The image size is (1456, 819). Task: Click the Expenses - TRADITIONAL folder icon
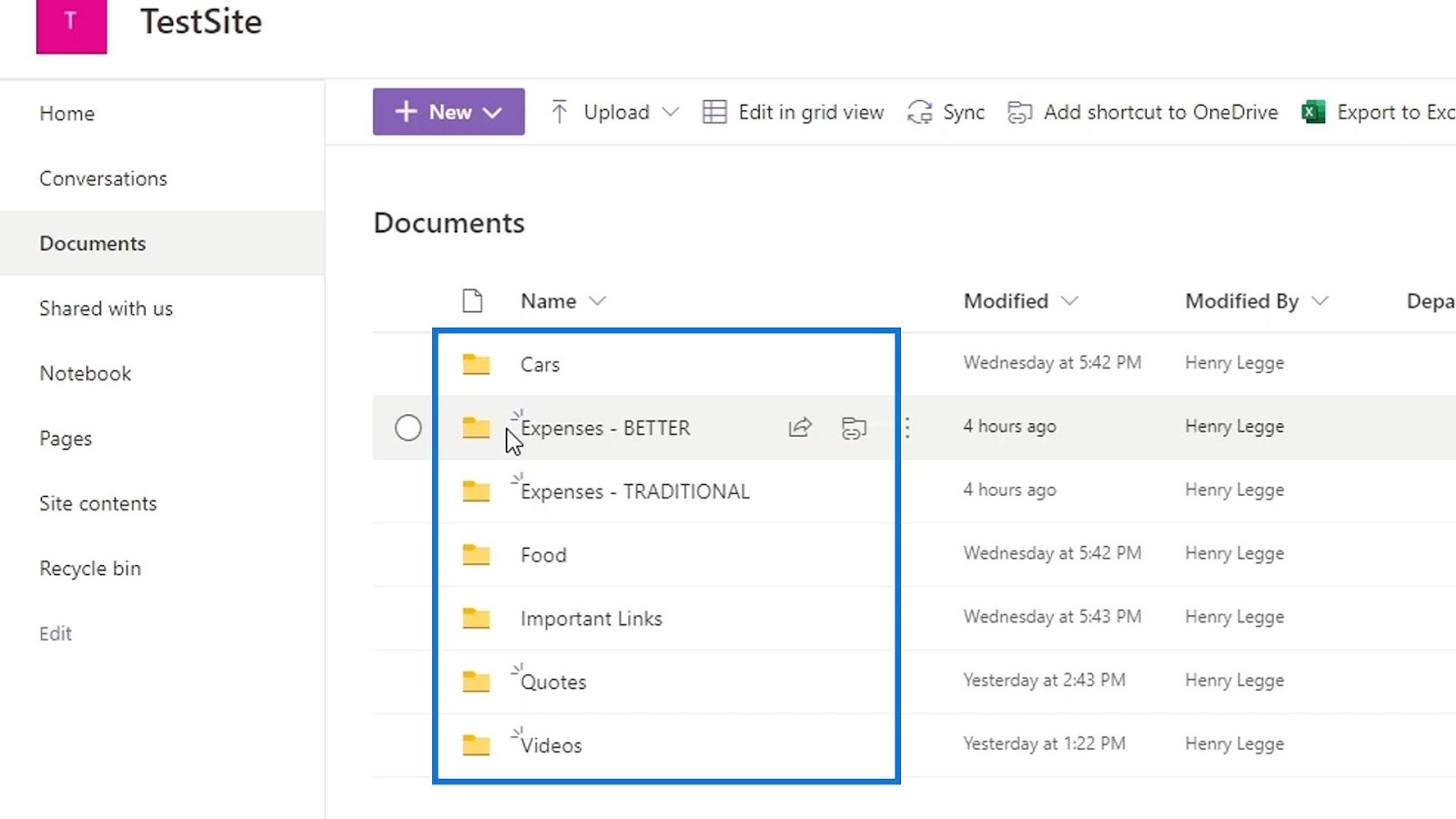point(476,491)
